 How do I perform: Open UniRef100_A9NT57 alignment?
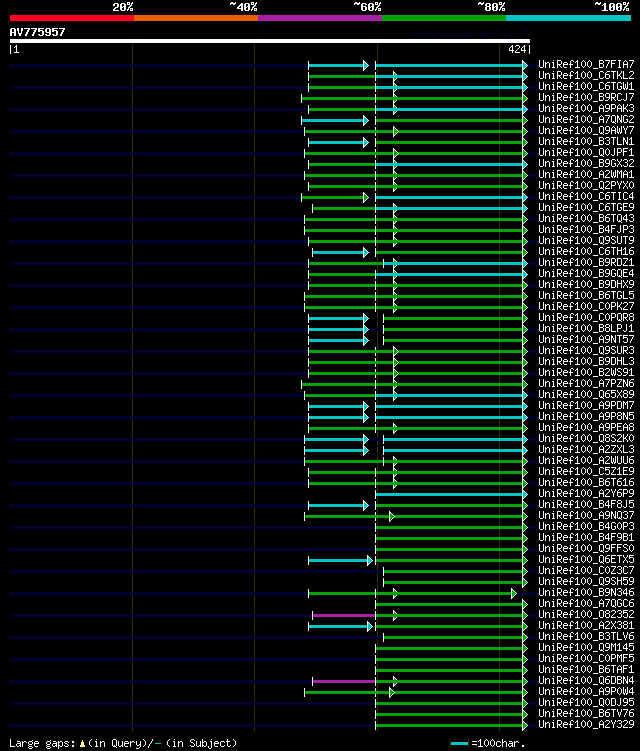pyautogui.click(x=586, y=340)
